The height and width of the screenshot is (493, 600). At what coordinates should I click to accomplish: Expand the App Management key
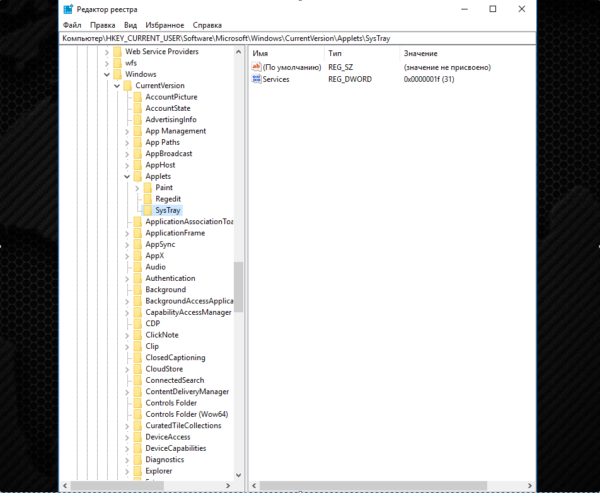127,131
